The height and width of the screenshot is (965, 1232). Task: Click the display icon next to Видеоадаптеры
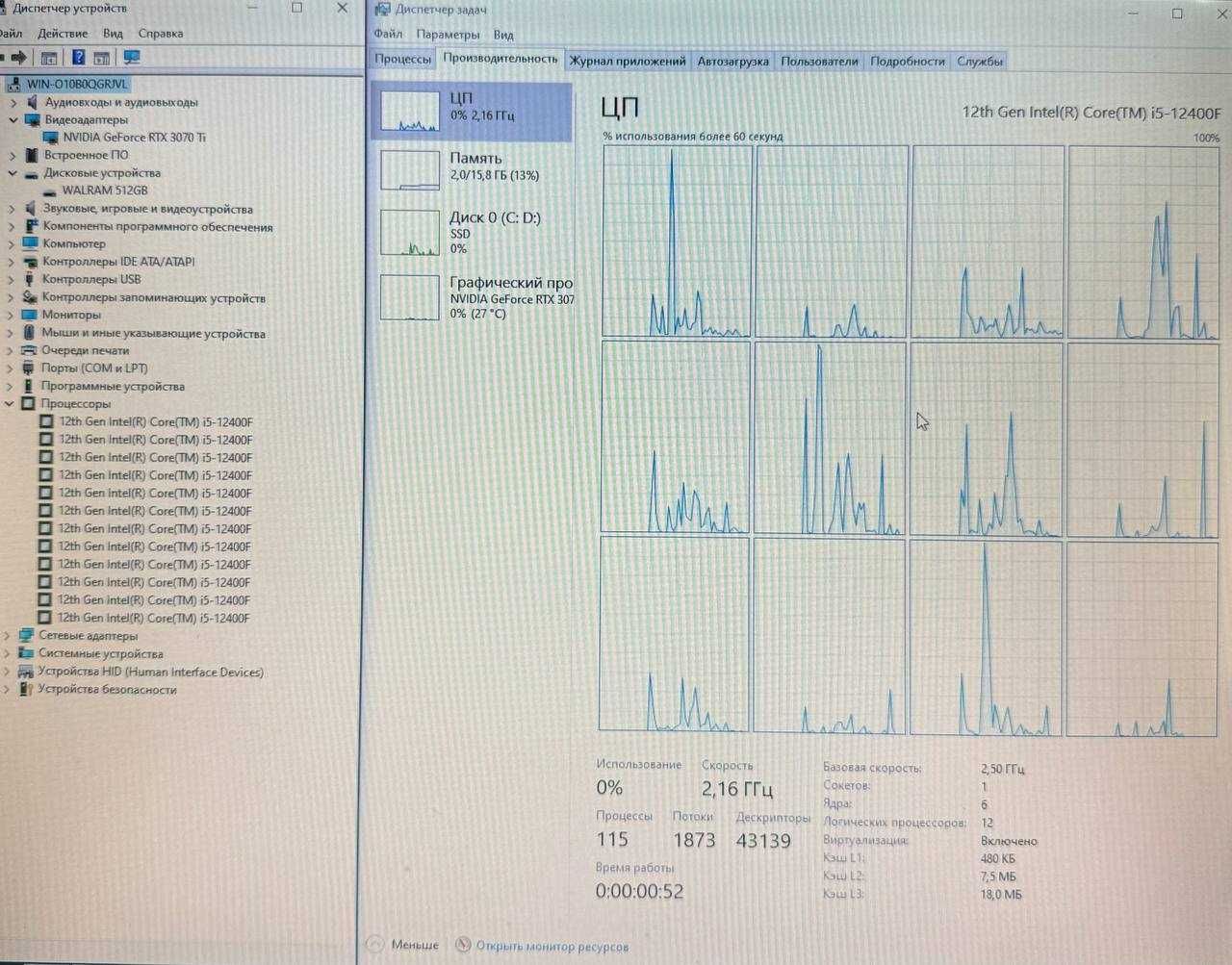click(x=32, y=120)
